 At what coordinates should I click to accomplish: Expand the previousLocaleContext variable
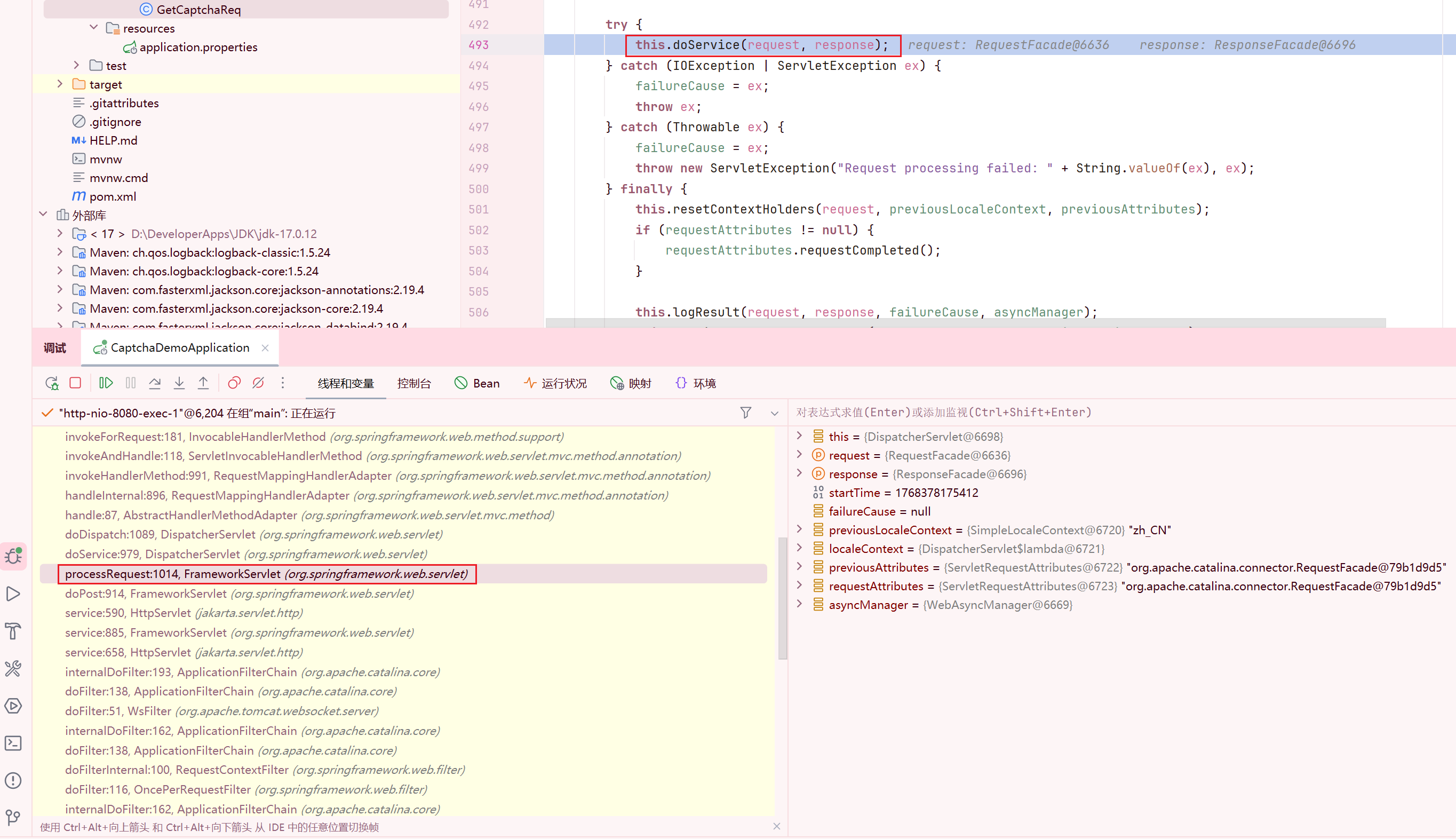pyautogui.click(x=799, y=529)
